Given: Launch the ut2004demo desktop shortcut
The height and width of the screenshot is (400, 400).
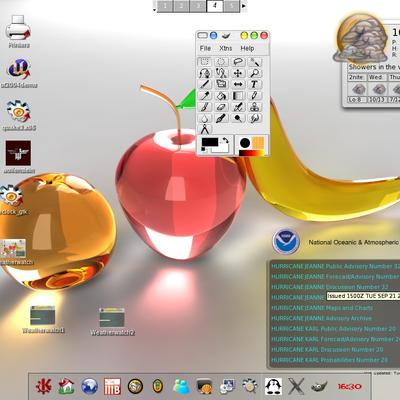Looking at the screenshot, I should pyautogui.click(x=19, y=73).
